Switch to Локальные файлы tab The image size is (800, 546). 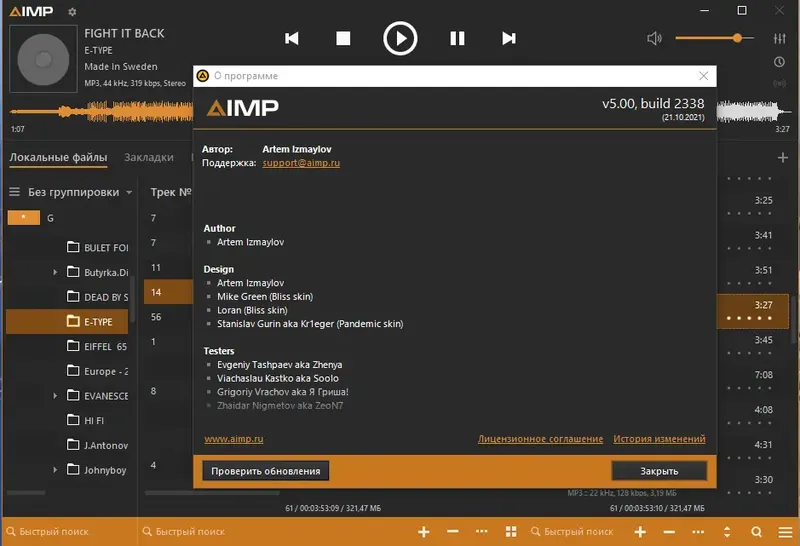[x=58, y=157]
